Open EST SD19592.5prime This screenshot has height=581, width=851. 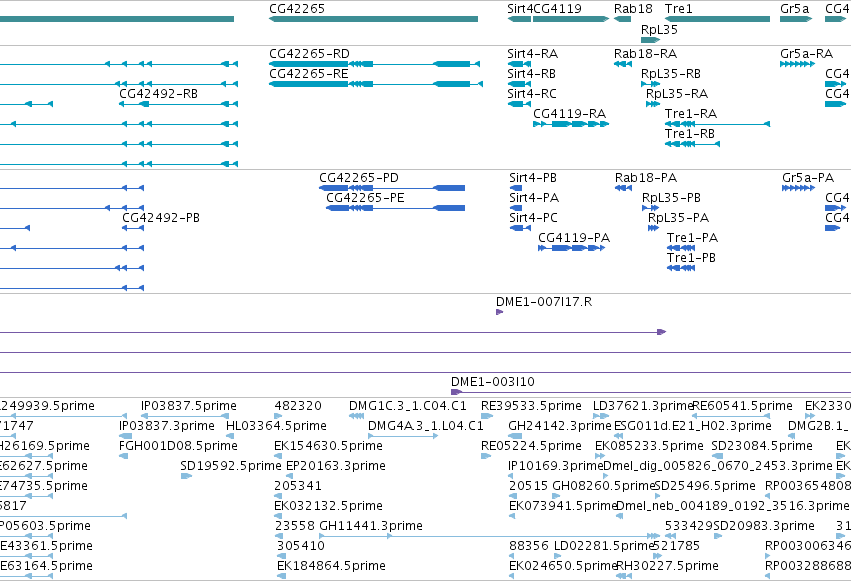click(186, 476)
